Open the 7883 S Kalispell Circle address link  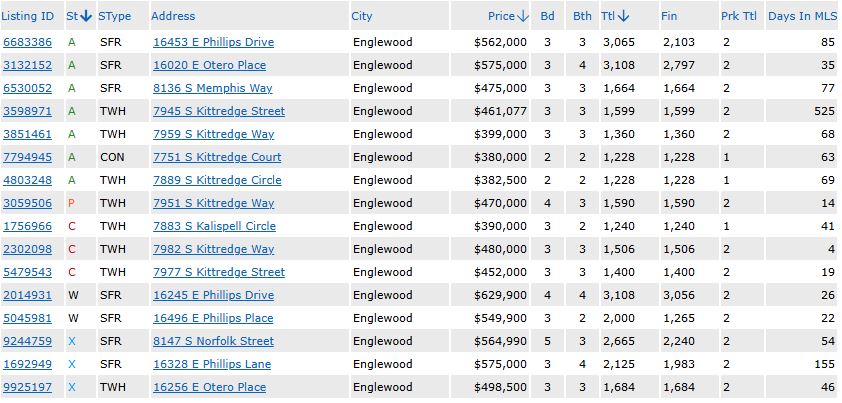tap(214, 226)
